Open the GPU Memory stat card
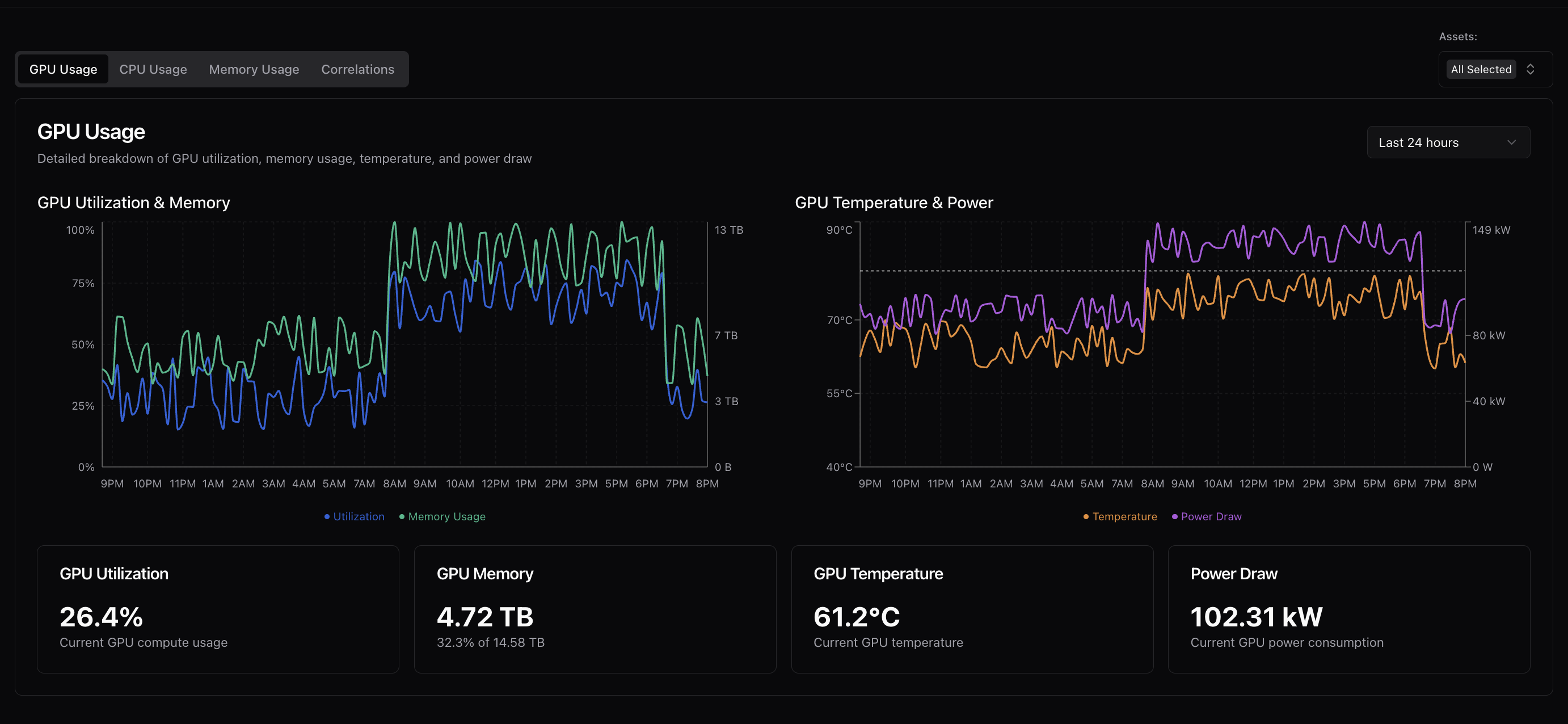The image size is (1568, 724). pyautogui.click(x=595, y=608)
